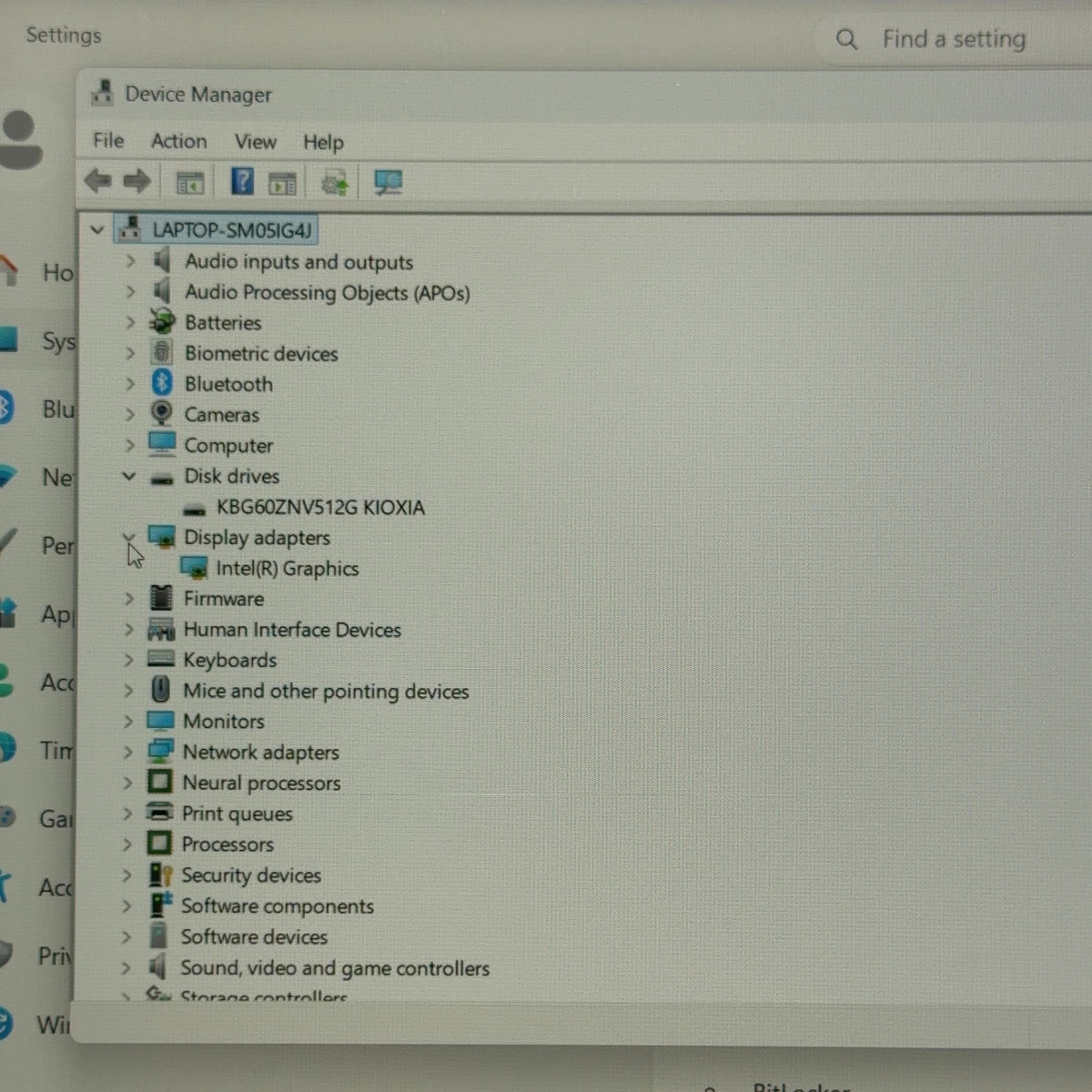Click the Bluetooth logo icon in the tree
This screenshot has width=1092, height=1092.
point(162,383)
